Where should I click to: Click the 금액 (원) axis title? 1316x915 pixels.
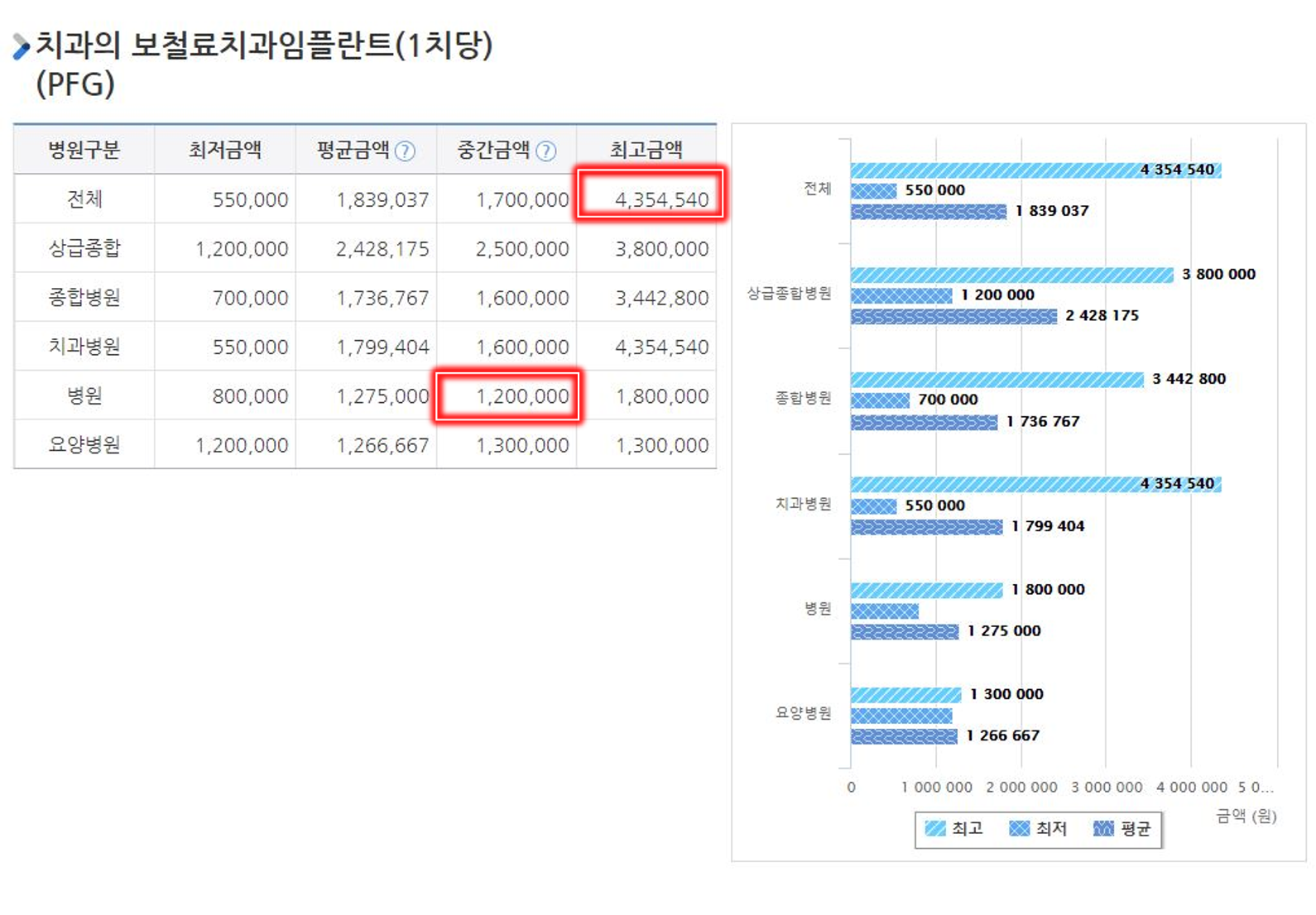(1246, 817)
